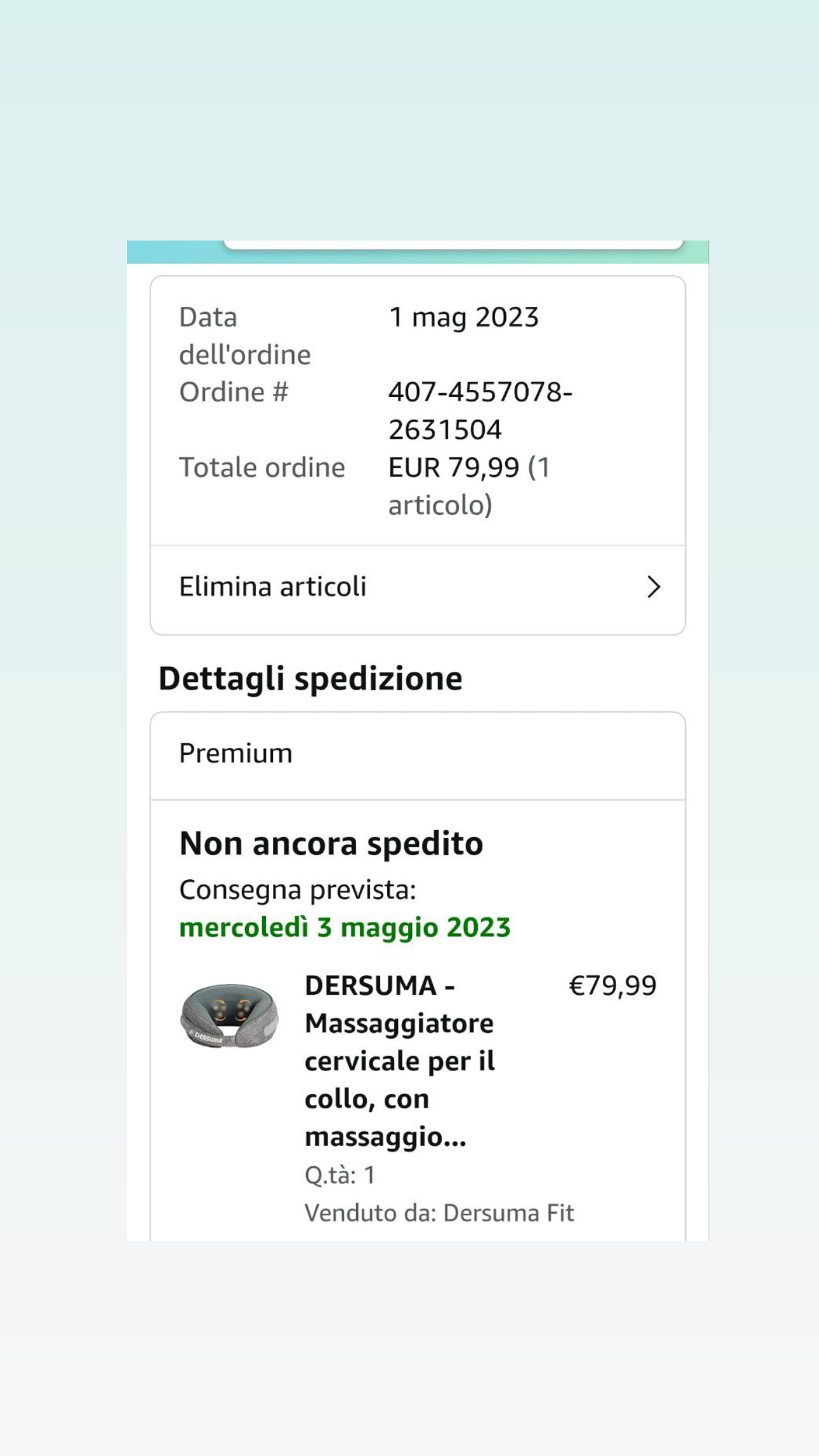
Task: Tap the Ordine # label
Action: [233, 392]
